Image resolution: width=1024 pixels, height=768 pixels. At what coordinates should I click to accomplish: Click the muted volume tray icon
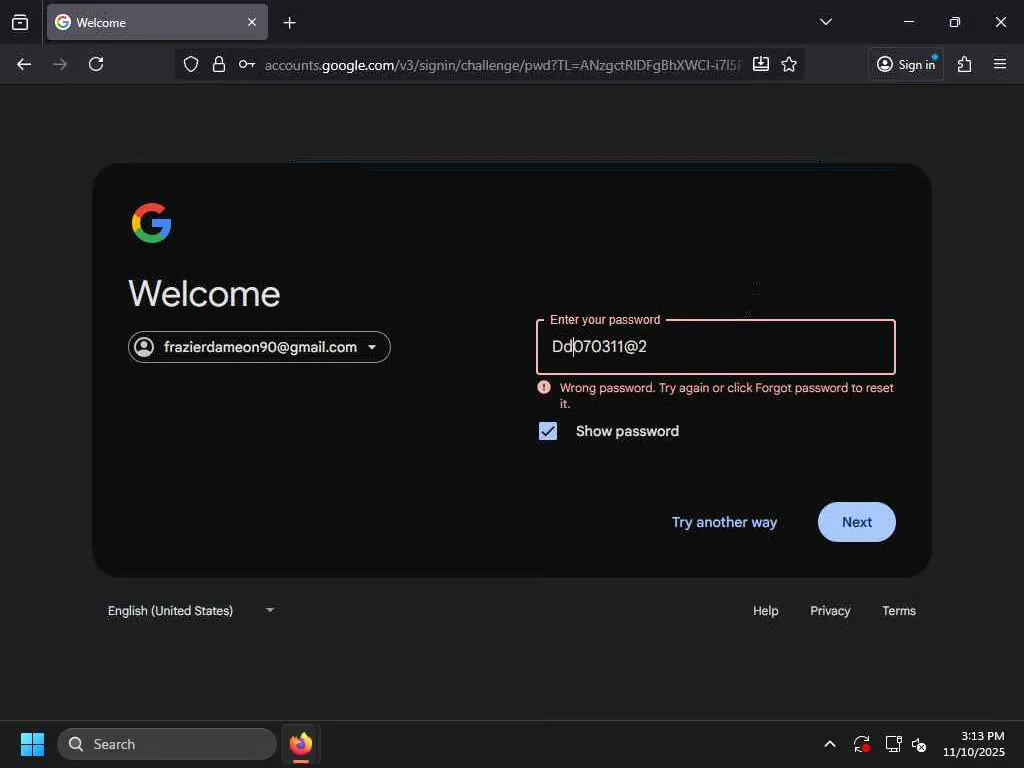[x=919, y=744]
